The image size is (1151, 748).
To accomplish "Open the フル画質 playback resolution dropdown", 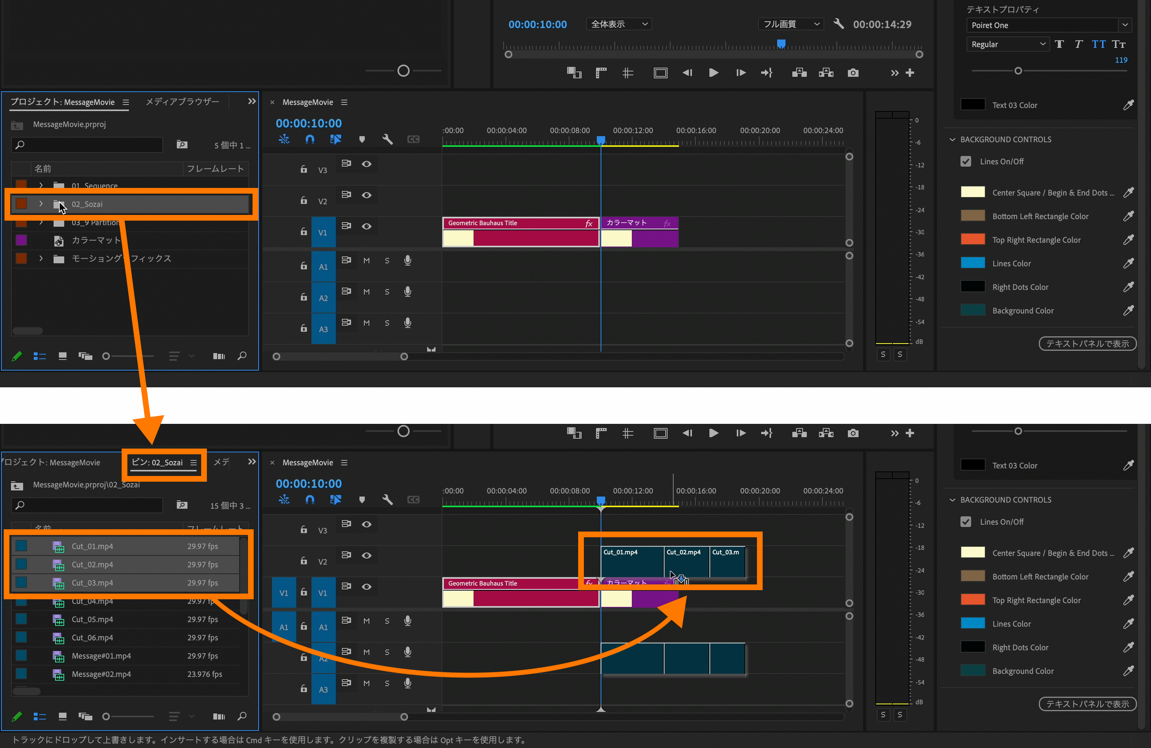I will (x=791, y=24).
